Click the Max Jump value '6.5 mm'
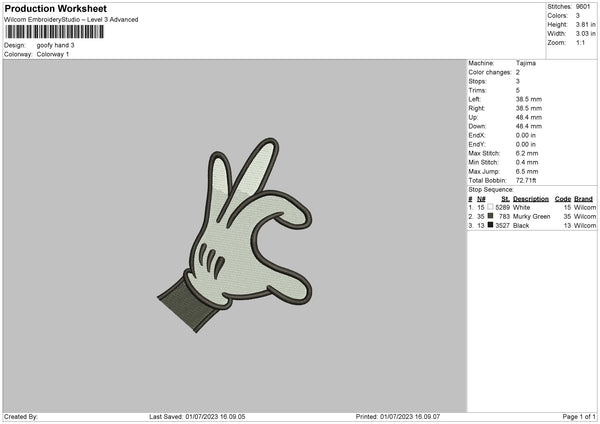 click(527, 171)
